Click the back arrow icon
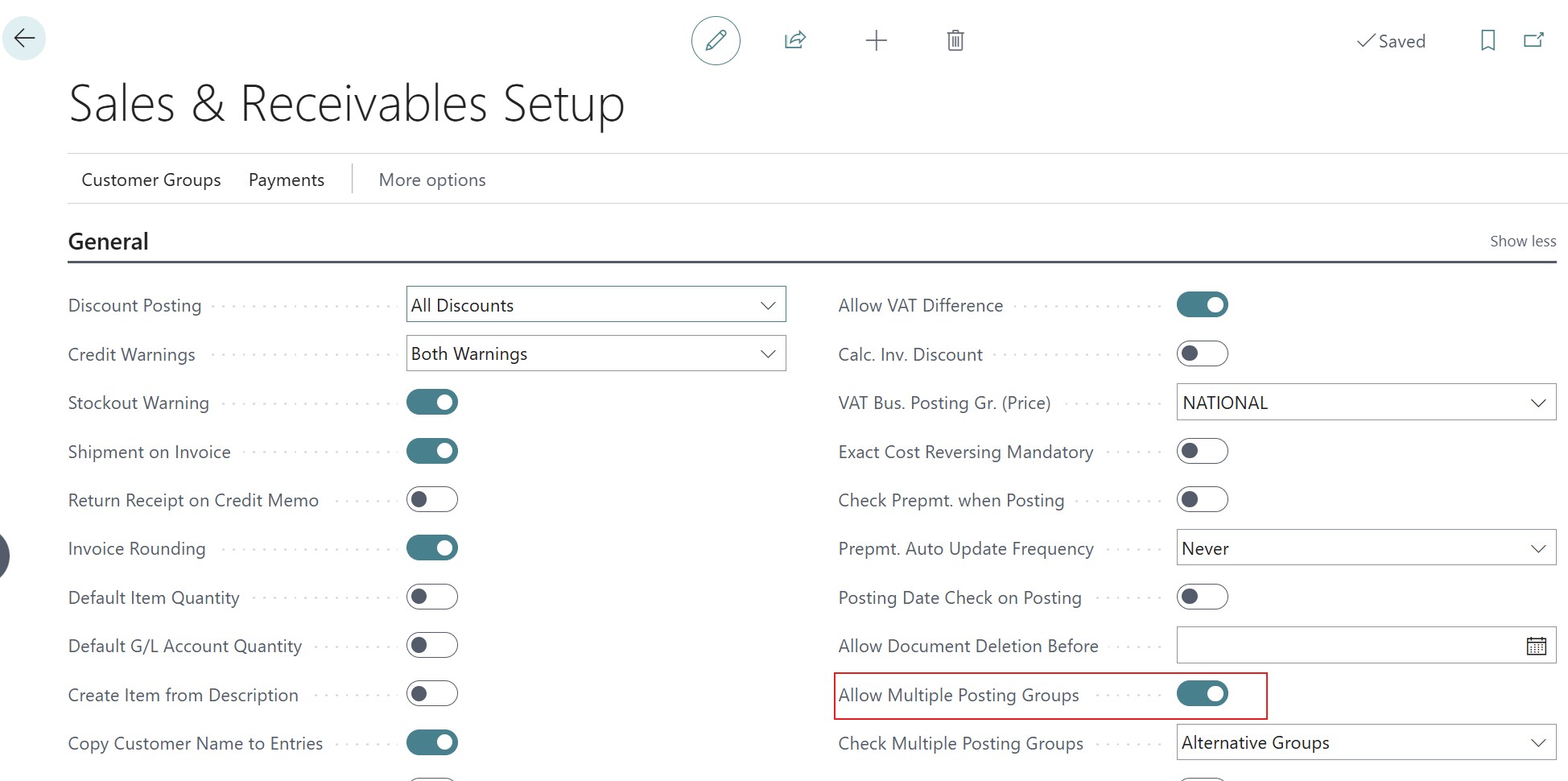1568x781 pixels. click(24, 38)
